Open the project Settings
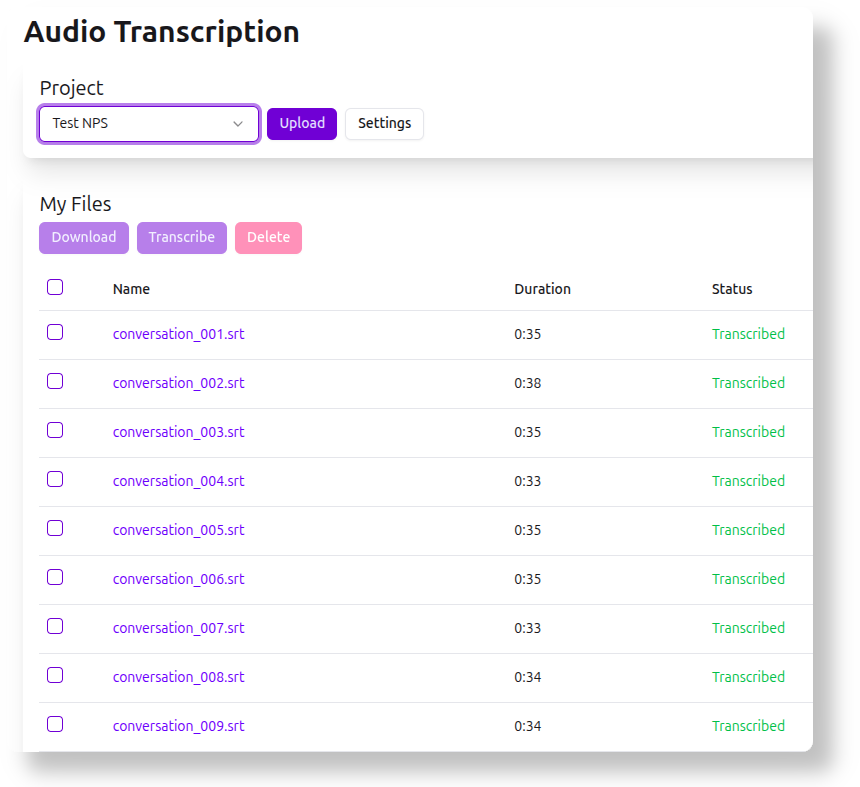Viewport: 860px width, 787px height. tap(384, 124)
